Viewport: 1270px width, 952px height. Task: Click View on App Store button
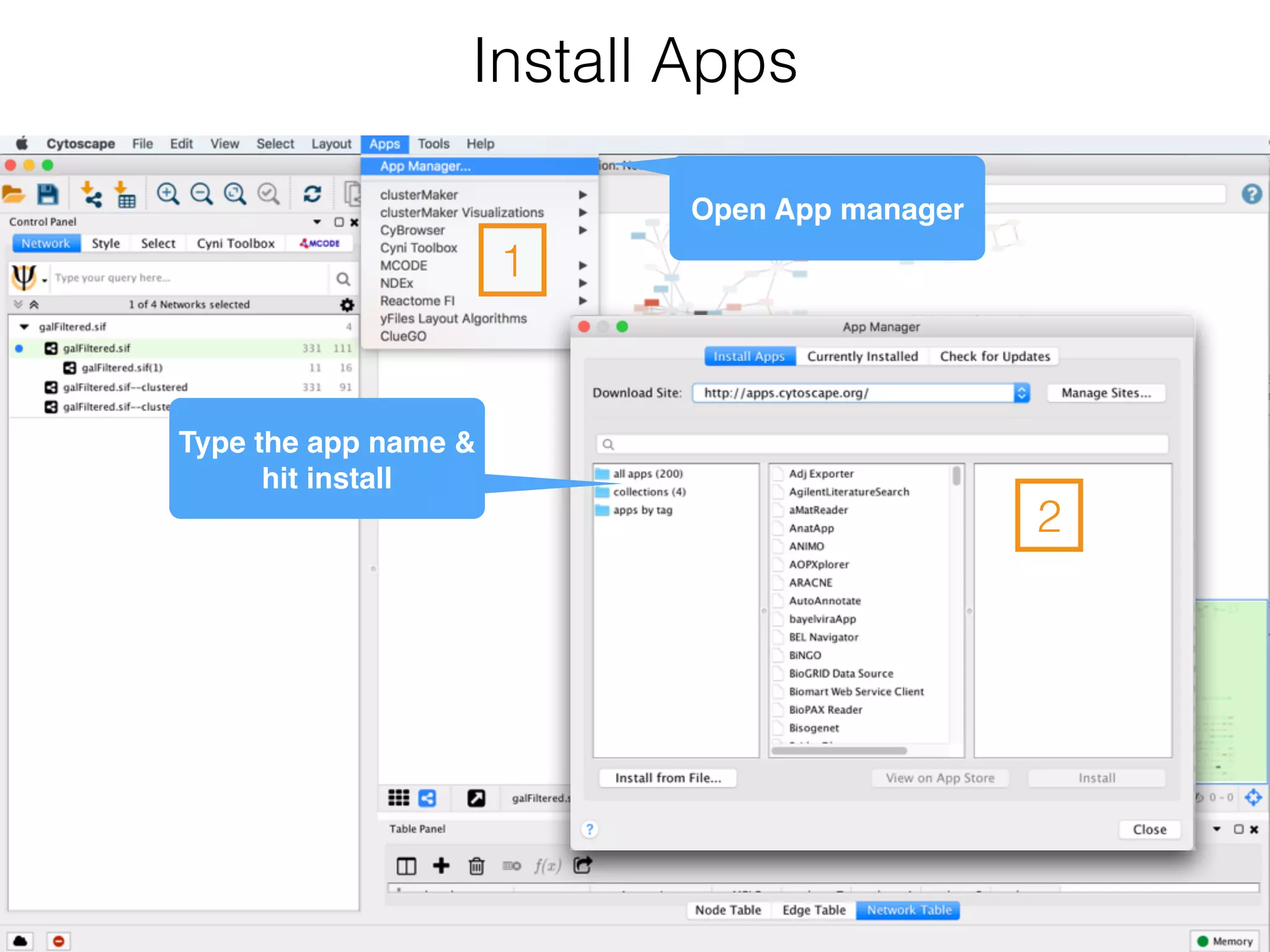click(940, 778)
